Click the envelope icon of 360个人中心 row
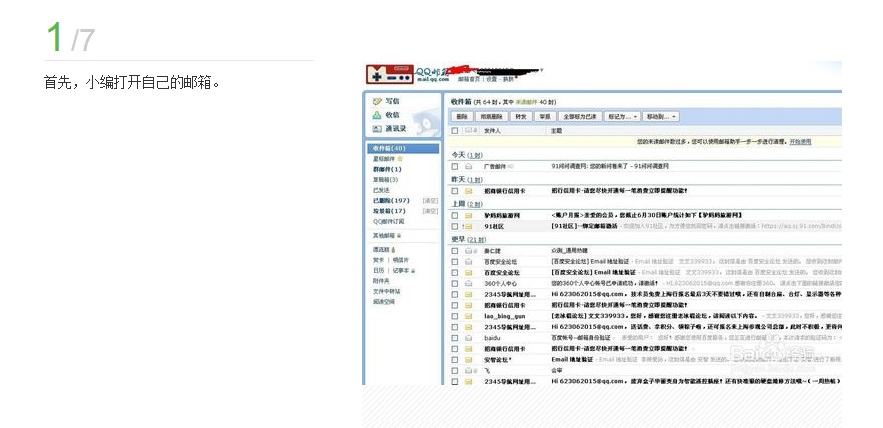 pyautogui.click(x=469, y=283)
